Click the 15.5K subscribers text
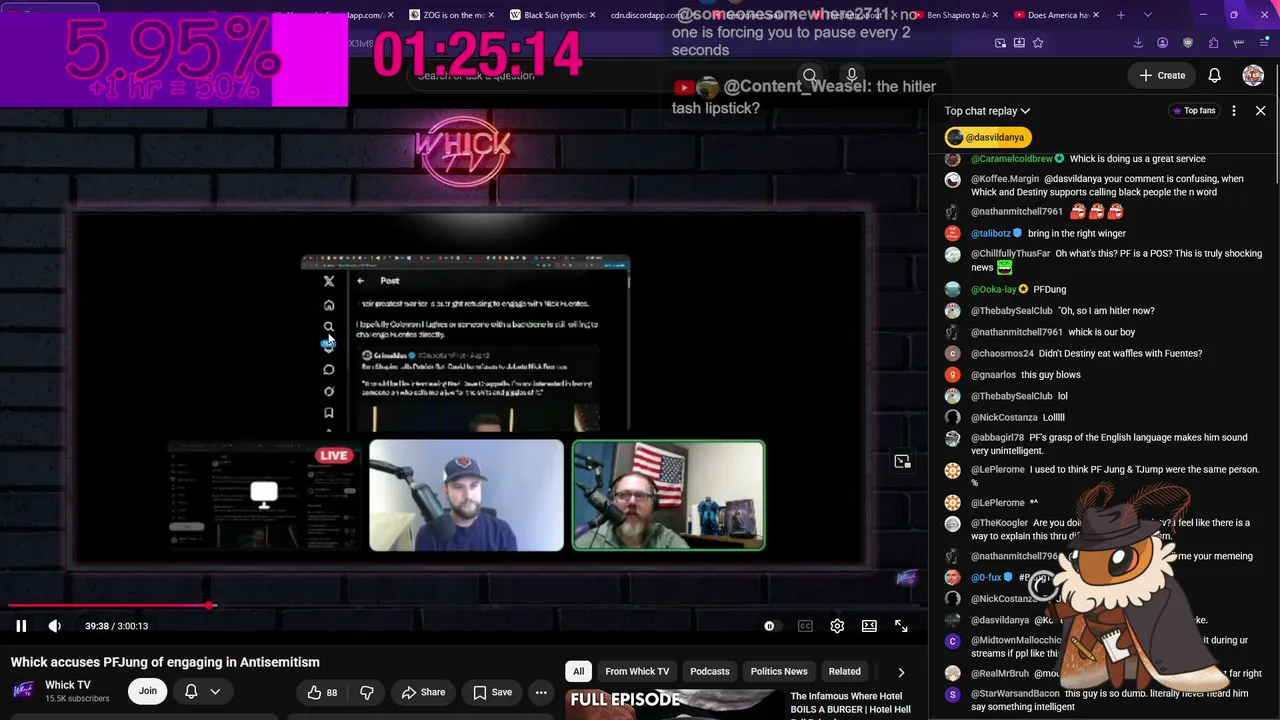Screen dimensions: 1280x720 point(77,699)
